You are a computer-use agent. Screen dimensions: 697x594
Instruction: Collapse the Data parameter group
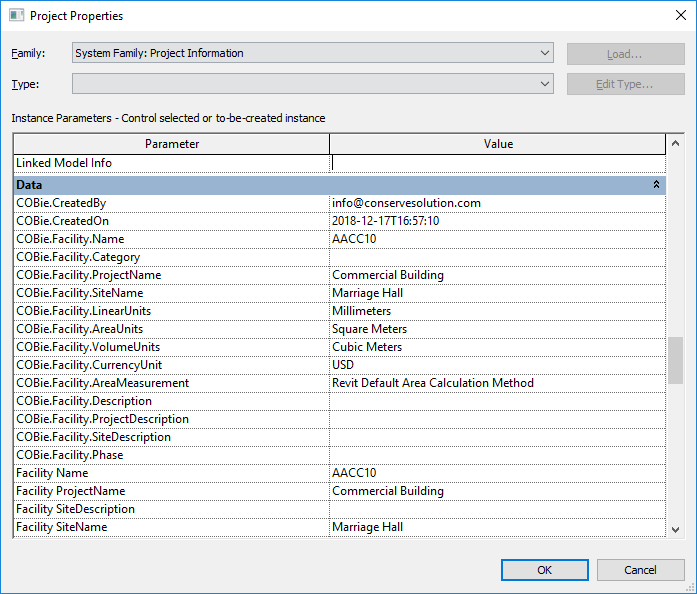(x=656, y=185)
